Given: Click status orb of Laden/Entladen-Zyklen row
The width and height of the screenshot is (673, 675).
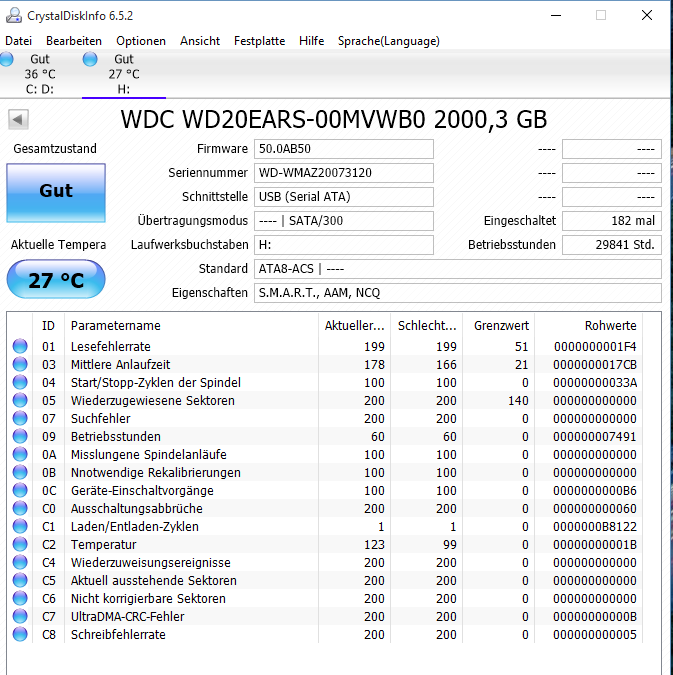Looking at the screenshot, I should point(20,526).
